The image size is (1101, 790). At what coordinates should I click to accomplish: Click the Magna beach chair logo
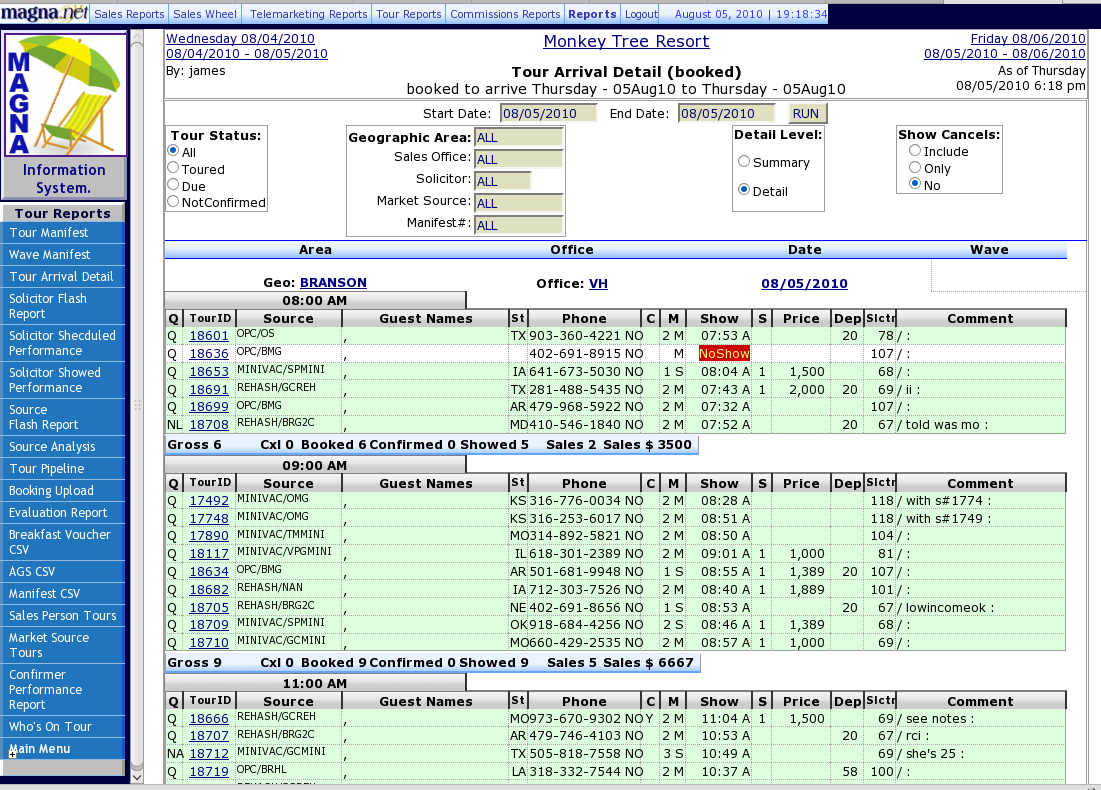[65, 93]
